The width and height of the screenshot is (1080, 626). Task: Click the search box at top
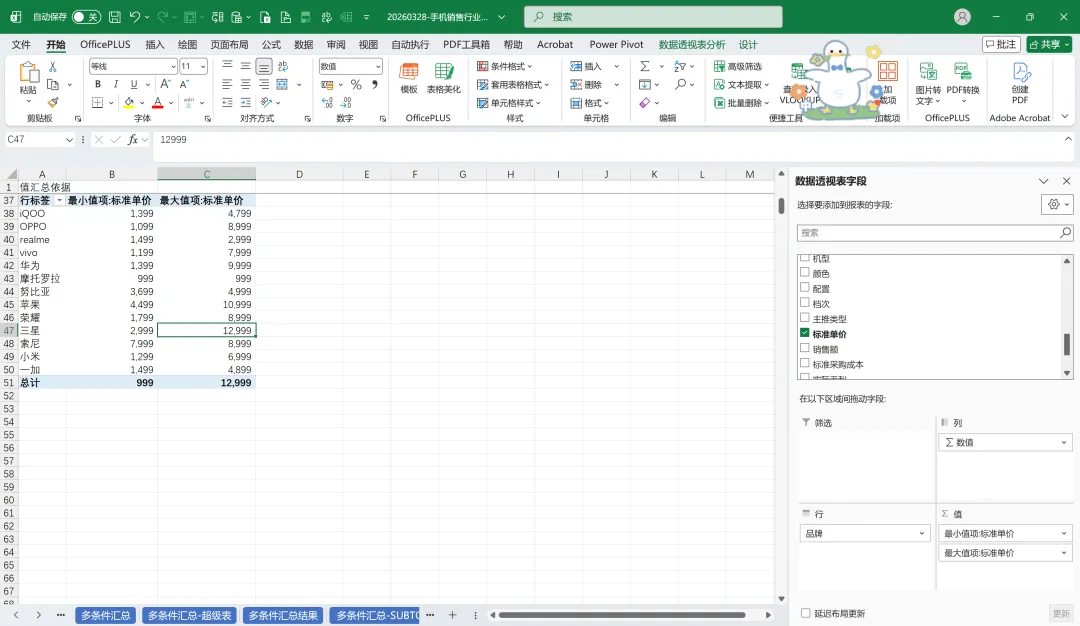click(x=653, y=17)
